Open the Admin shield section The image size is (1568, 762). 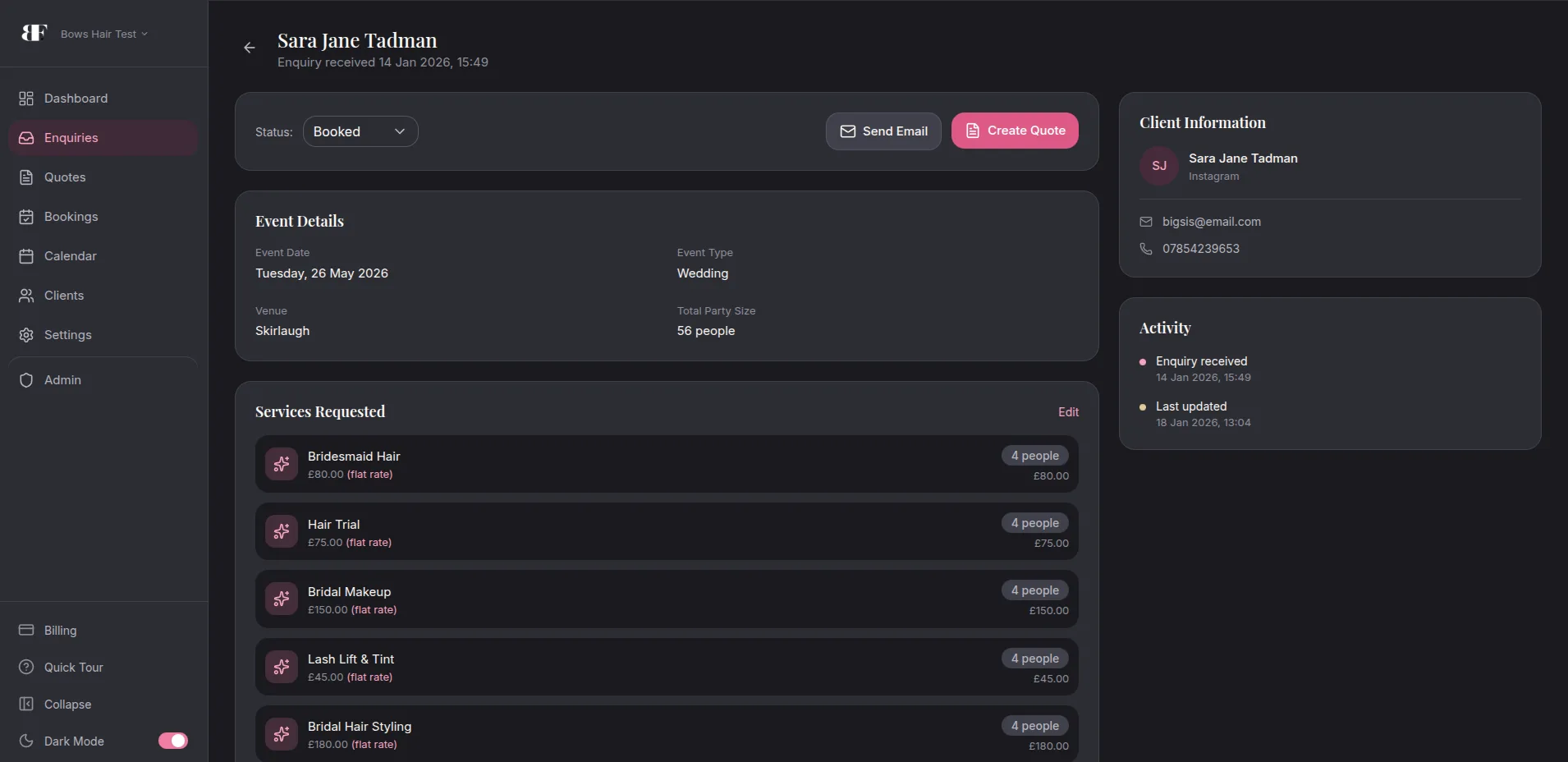click(x=62, y=380)
